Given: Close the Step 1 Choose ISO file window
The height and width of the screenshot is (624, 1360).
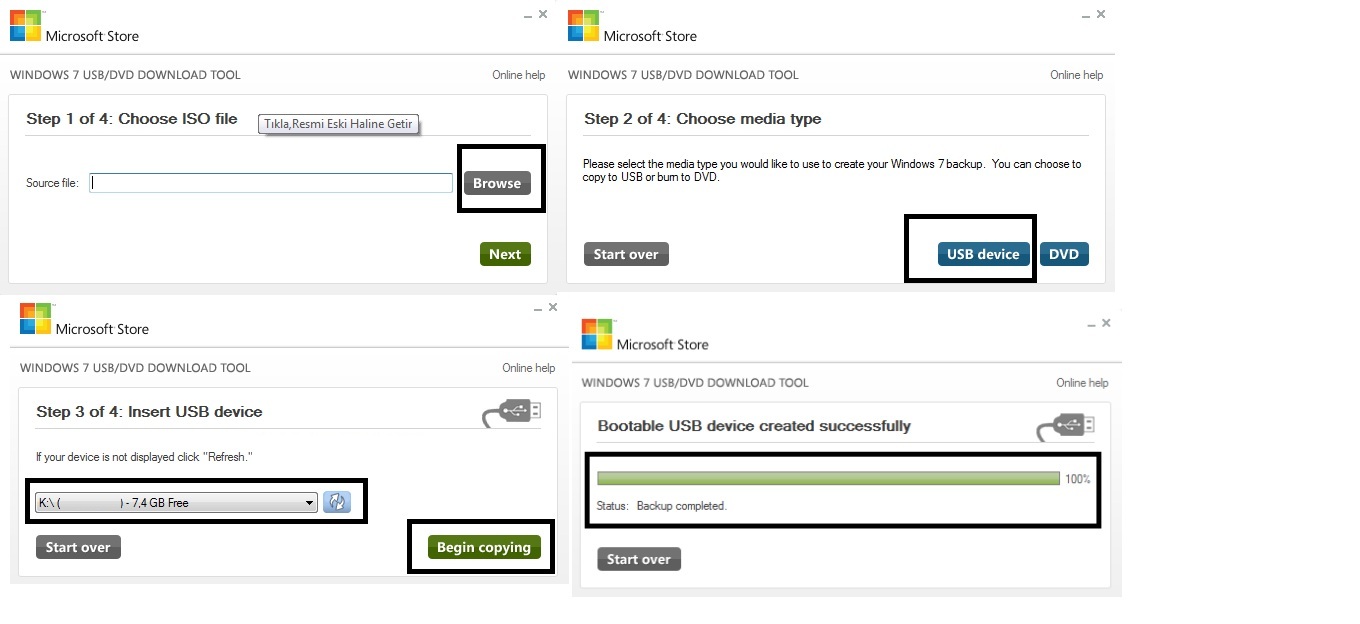Looking at the screenshot, I should tap(543, 14).
